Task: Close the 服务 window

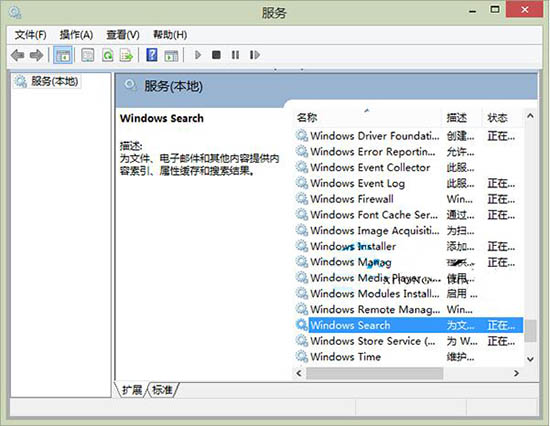Action: click(x=525, y=9)
